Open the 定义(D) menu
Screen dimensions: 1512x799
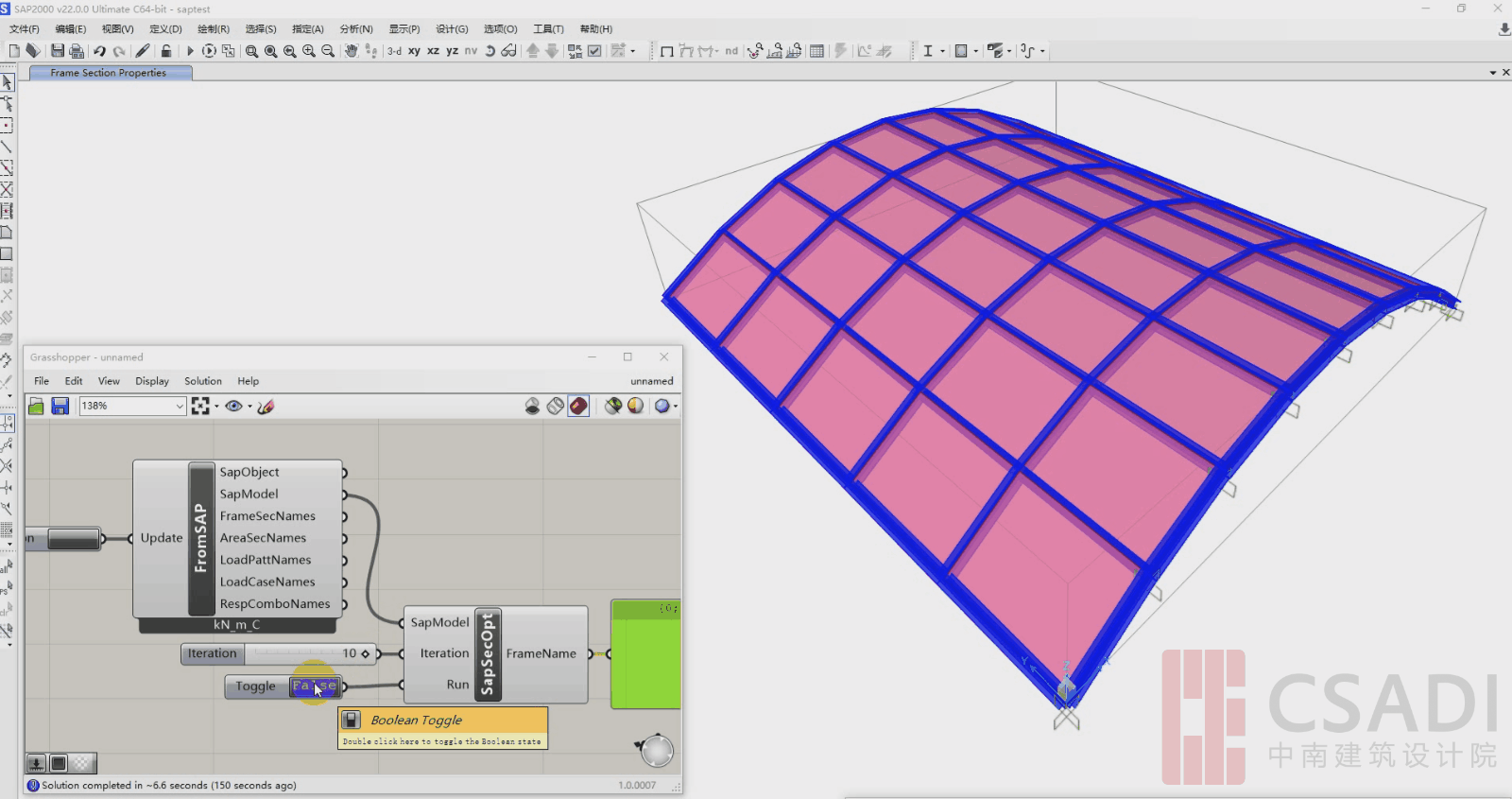165,29
